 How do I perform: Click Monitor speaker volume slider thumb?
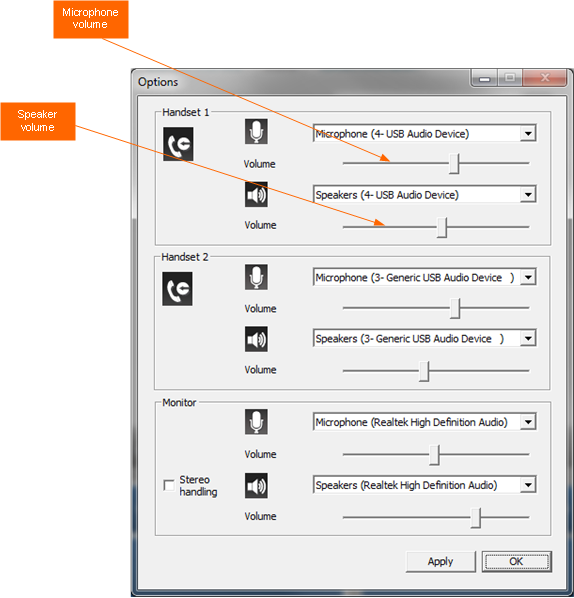click(476, 518)
